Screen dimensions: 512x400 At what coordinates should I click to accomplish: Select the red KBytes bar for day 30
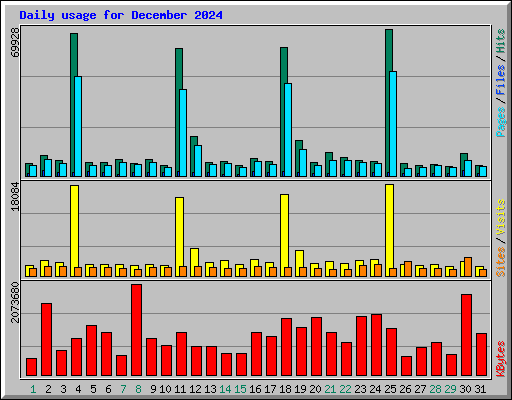(x=466, y=335)
